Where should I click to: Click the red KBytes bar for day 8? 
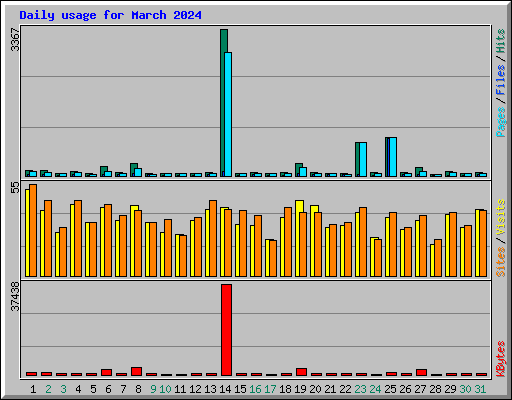click(x=136, y=371)
